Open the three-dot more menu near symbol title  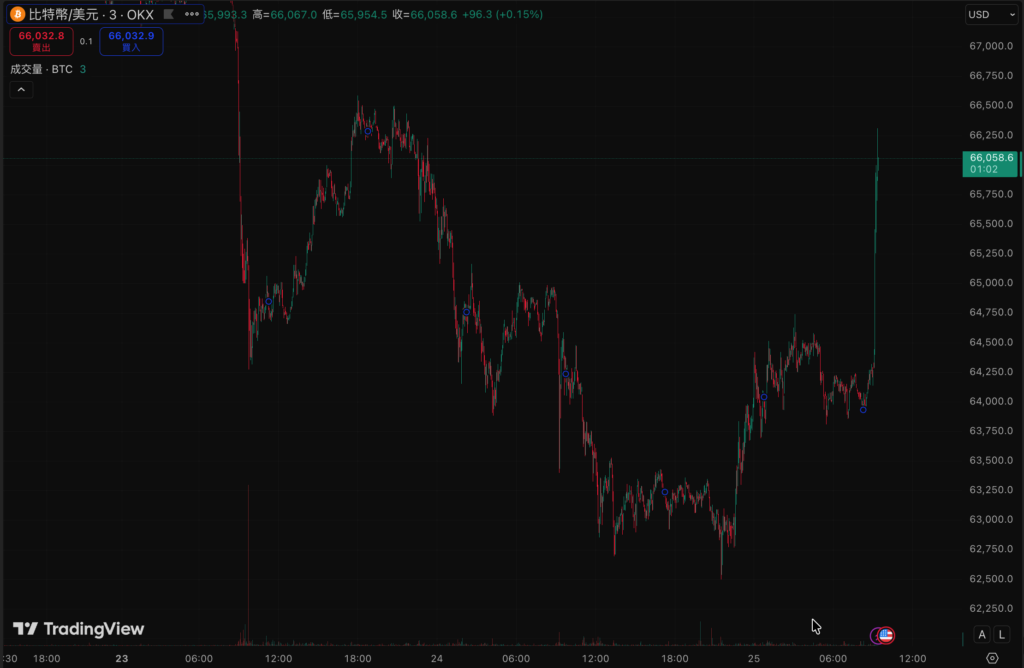190,14
